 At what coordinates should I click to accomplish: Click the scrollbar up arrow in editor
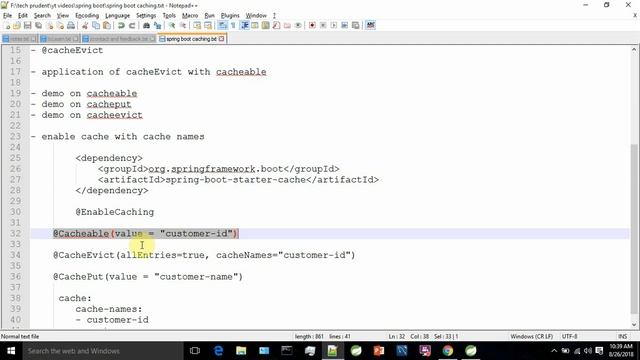point(633,49)
